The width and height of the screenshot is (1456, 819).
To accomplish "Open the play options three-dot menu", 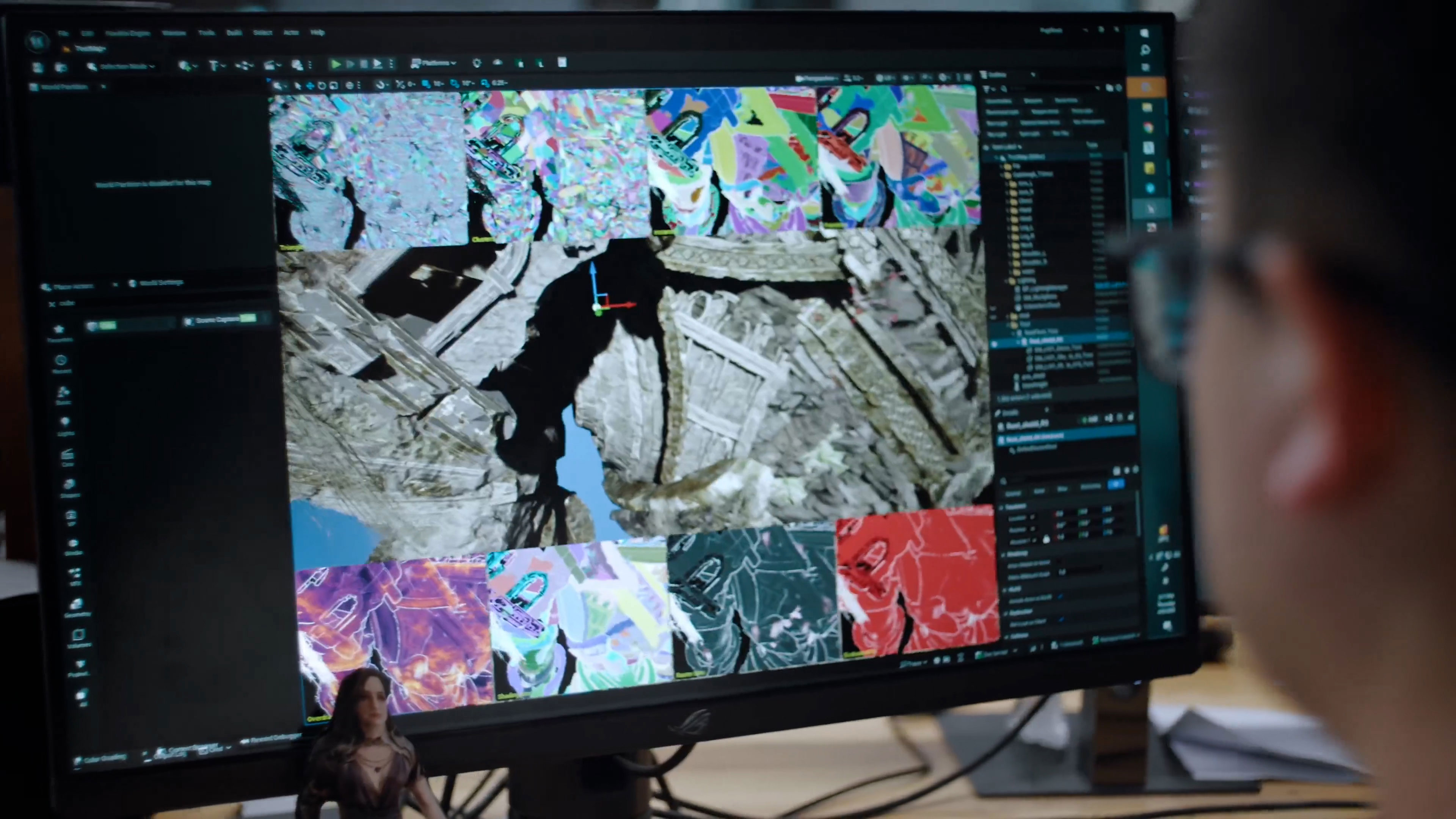I will (391, 64).
